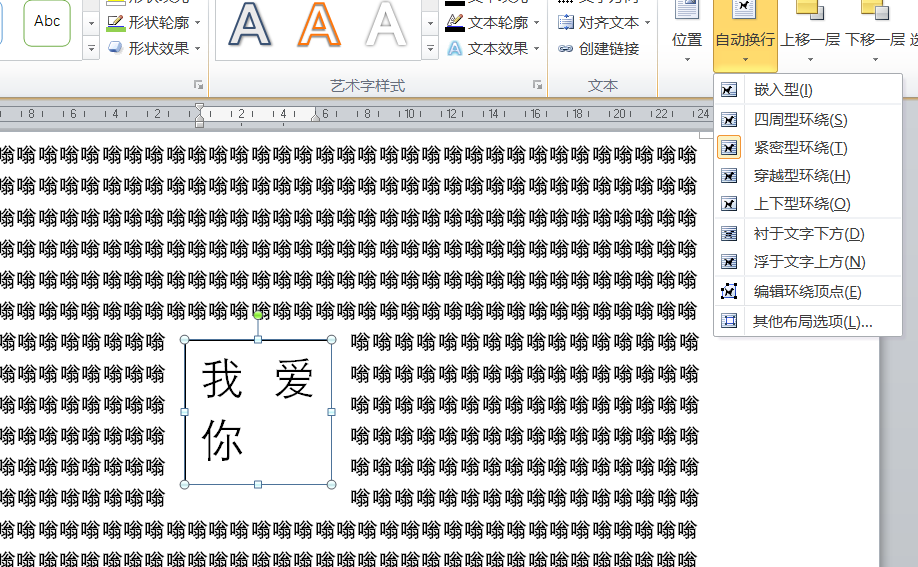Apply the dark blue outlined WordArt style
The image size is (918, 567).
coord(249,24)
